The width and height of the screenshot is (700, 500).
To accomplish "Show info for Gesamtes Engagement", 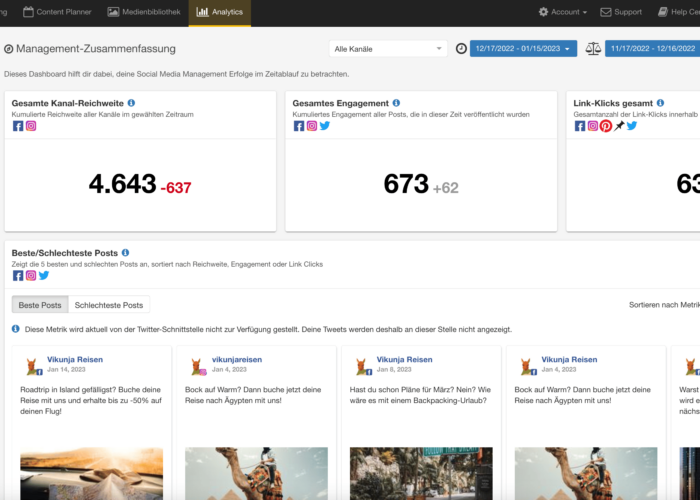I will point(396,103).
